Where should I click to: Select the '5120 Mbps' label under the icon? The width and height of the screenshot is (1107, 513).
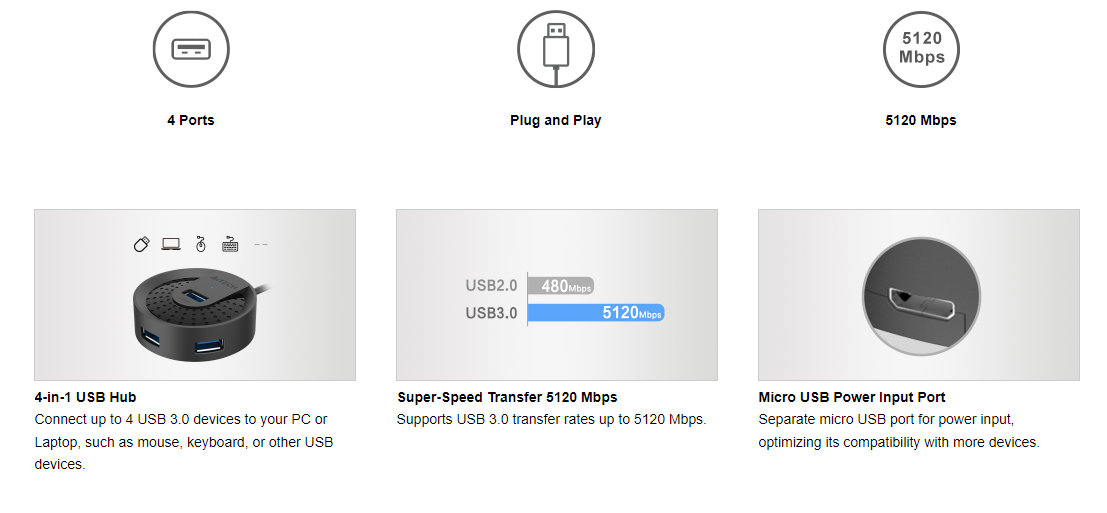tap(921, 120)
